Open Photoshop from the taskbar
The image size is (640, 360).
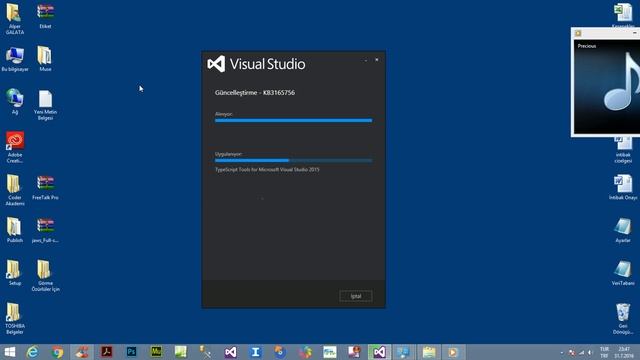[x=131, y=352]
